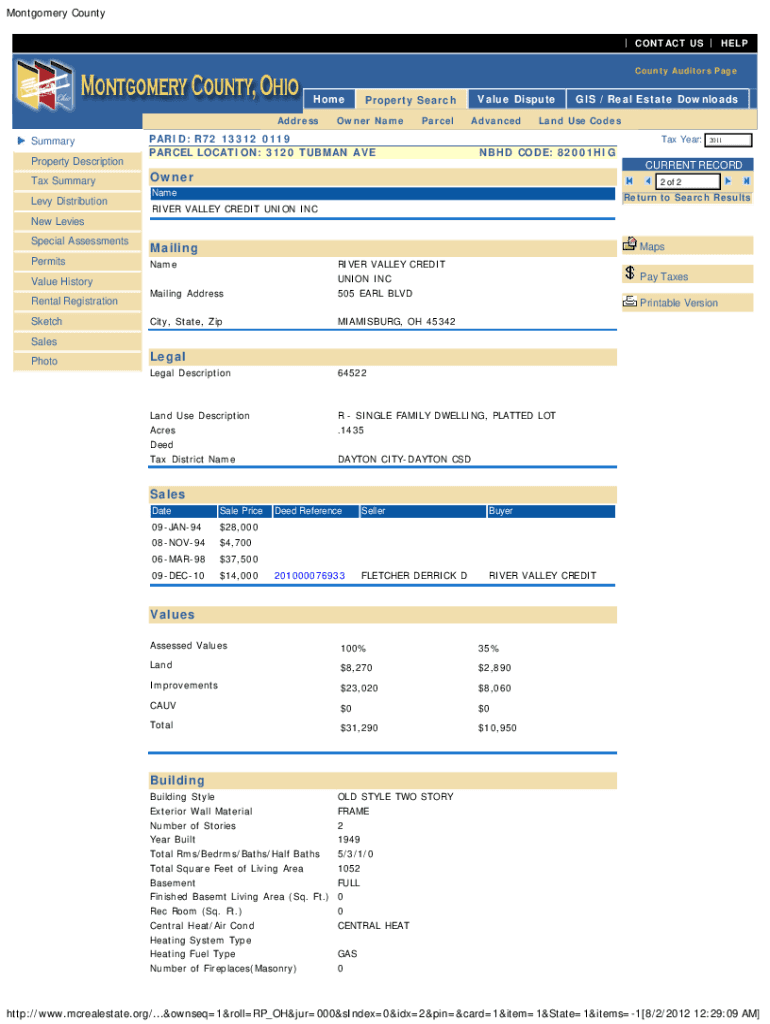Return to Search Results
The width and height of the screenshot is (770, 1024).
[686, 198]
